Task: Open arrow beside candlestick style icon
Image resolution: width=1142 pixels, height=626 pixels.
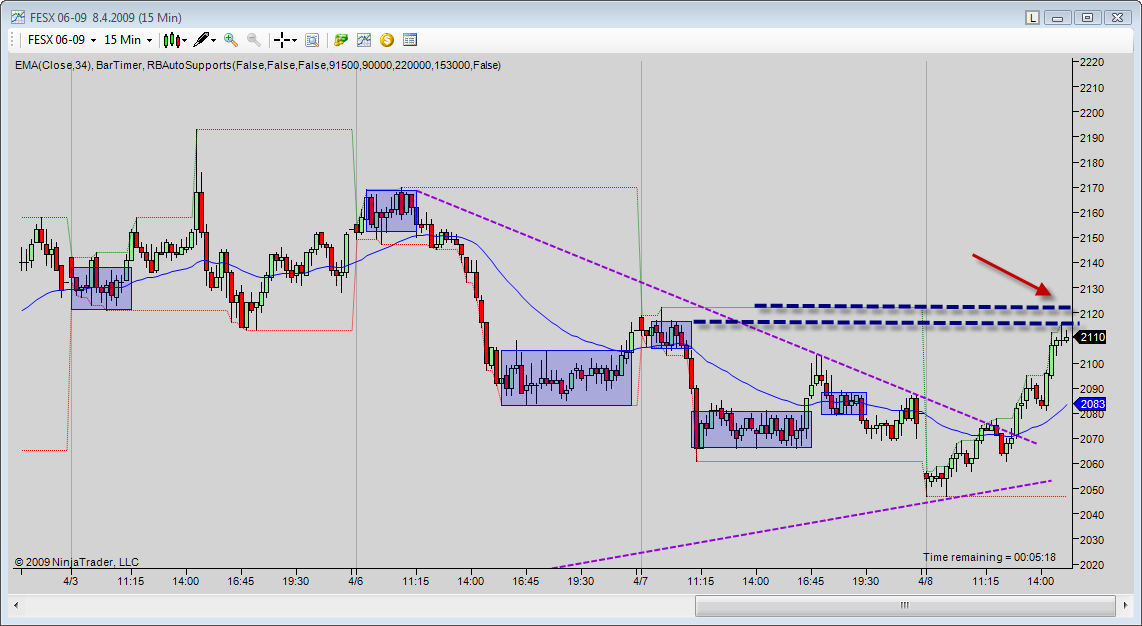Action: click(x=184, y=40)
